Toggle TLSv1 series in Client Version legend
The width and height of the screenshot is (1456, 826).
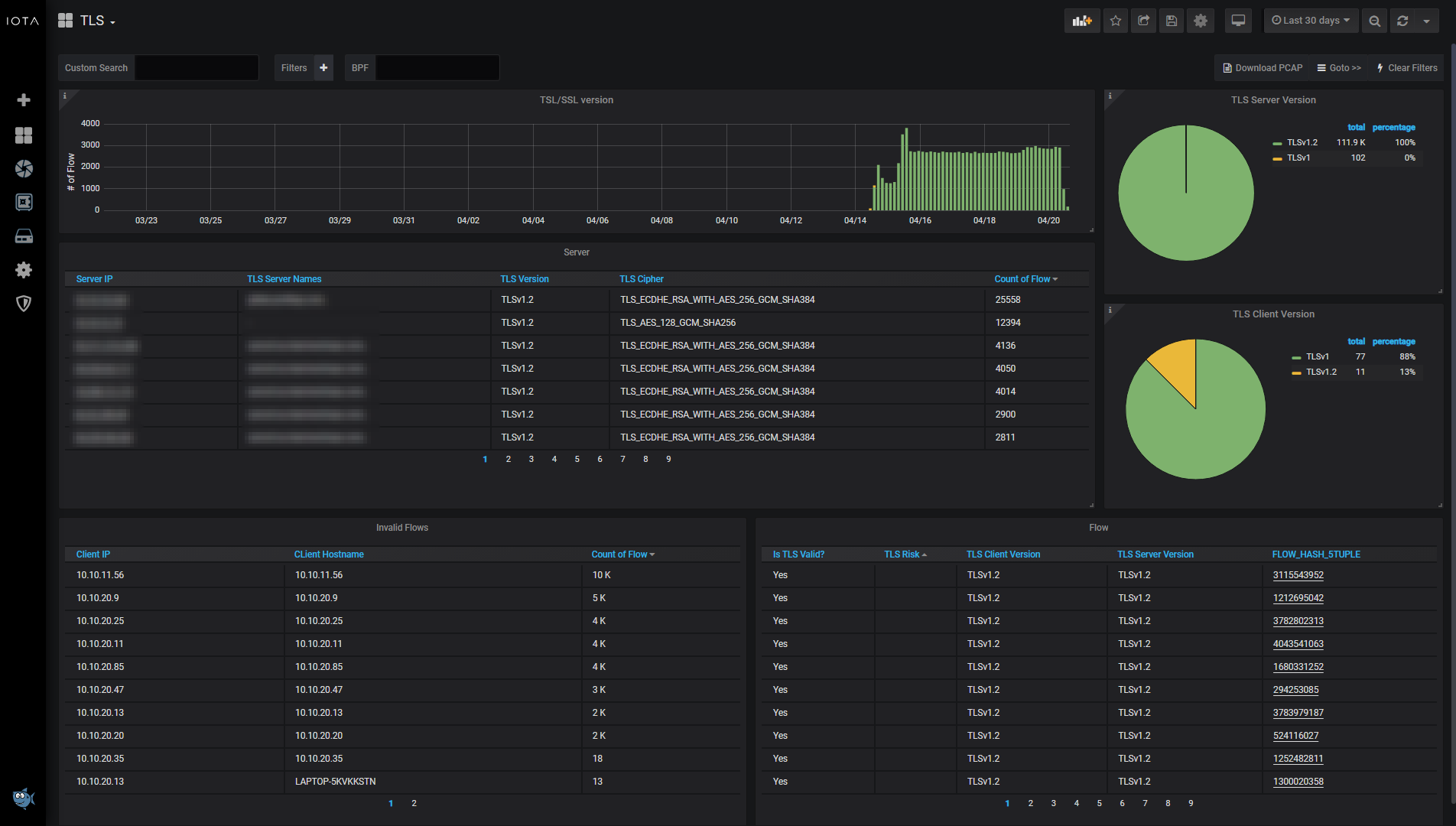click(1317, 356)
